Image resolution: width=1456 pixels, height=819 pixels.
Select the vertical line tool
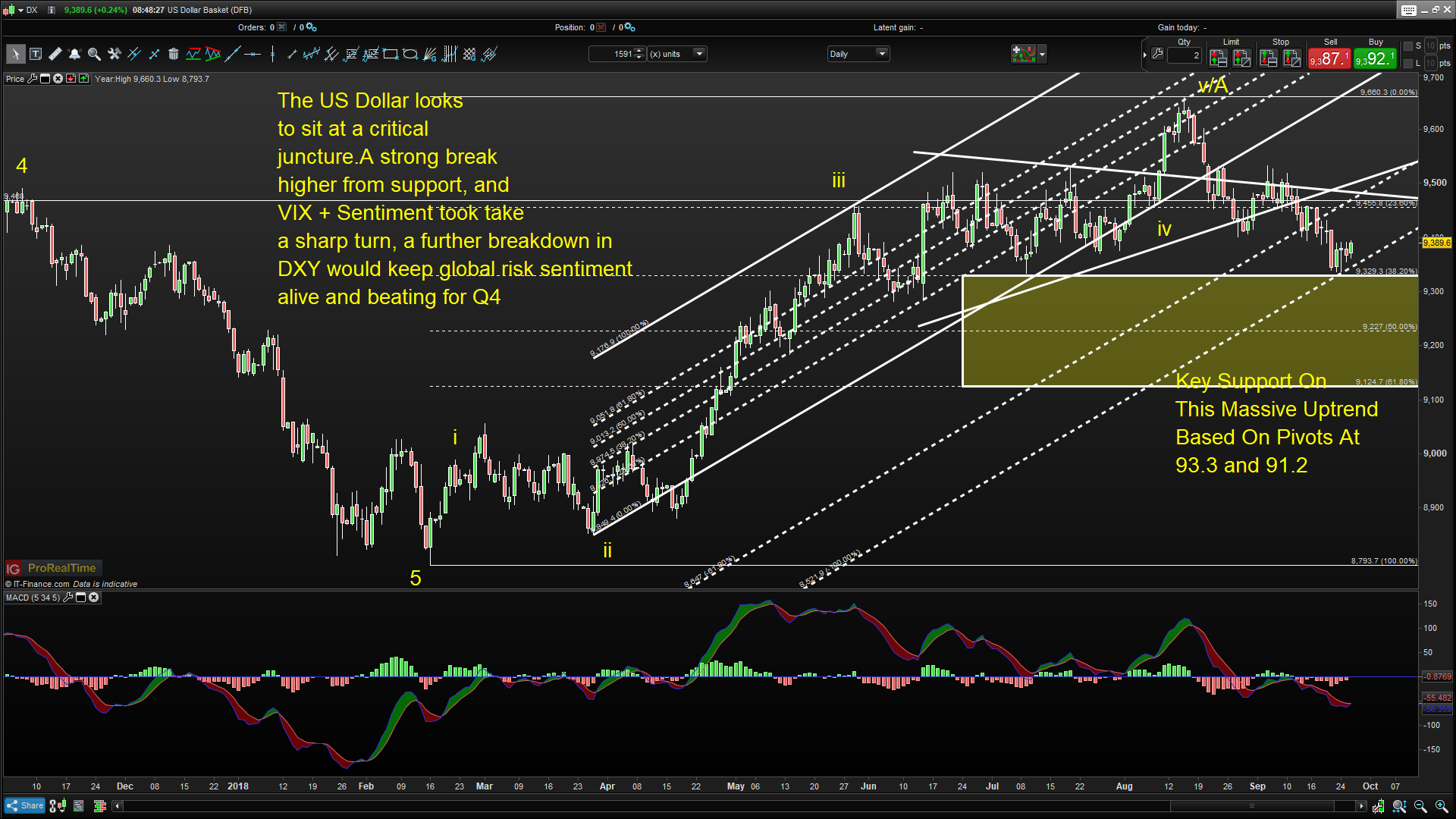click(272, 54)
